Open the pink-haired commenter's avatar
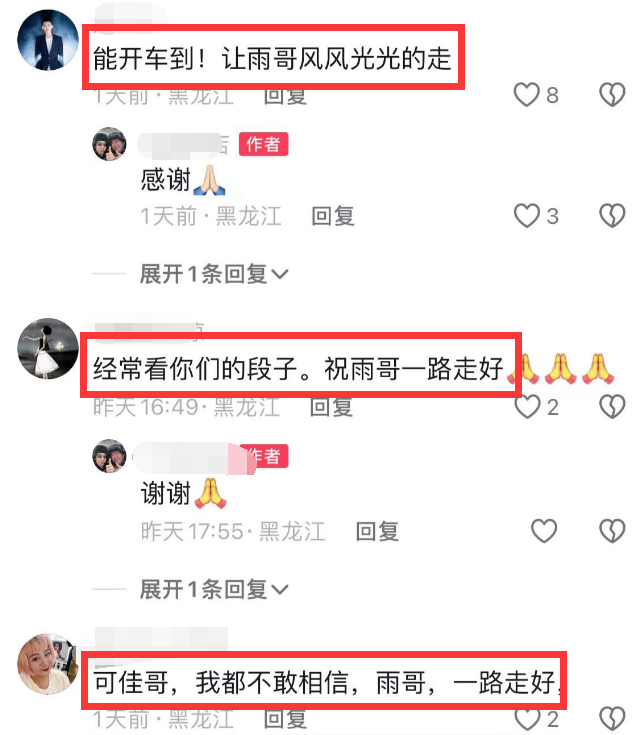Image resolution: width=637 pixels, height=735 pixels. tap(48, 664)
